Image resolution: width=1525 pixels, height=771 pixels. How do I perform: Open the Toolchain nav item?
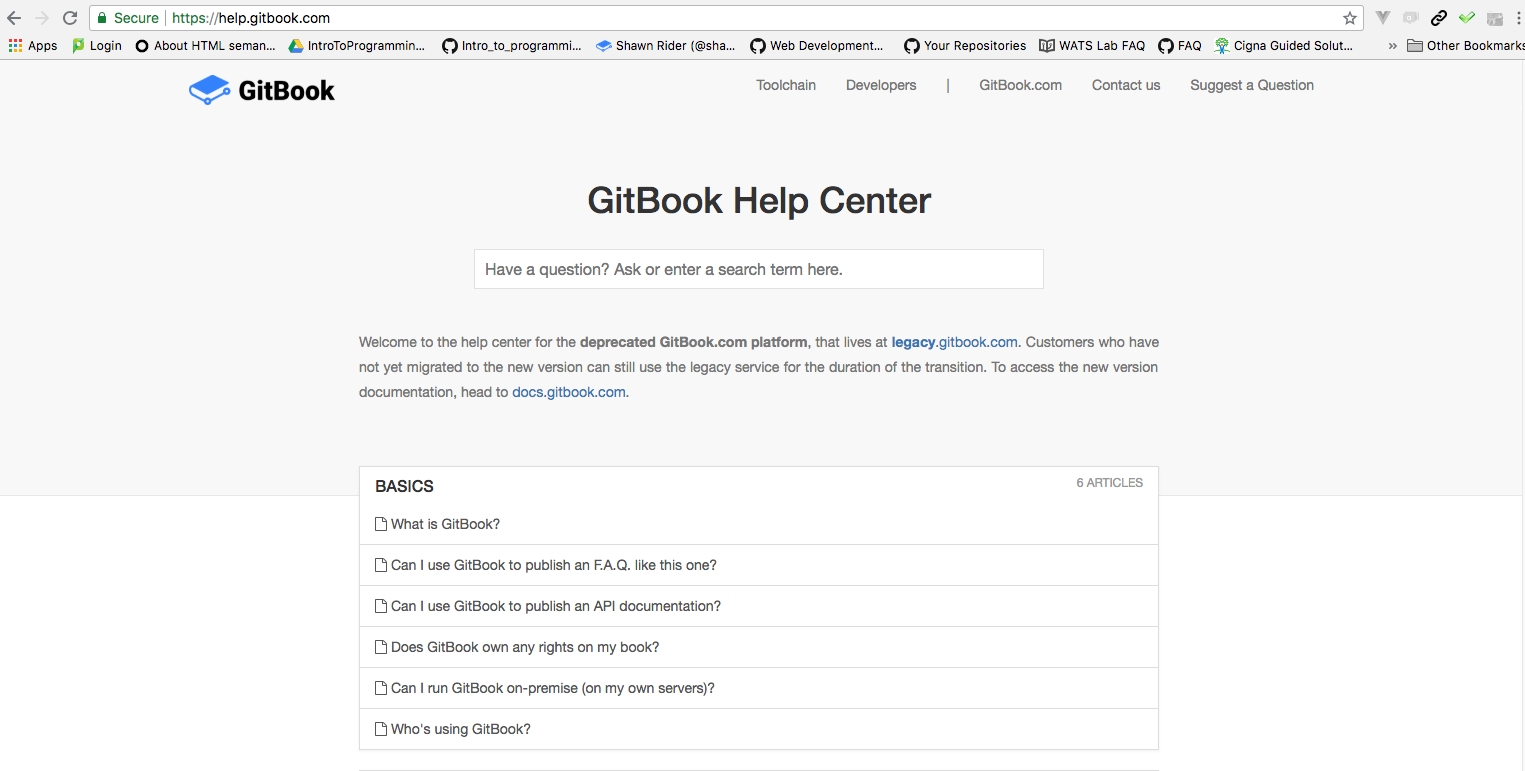[x=786, y=85]
